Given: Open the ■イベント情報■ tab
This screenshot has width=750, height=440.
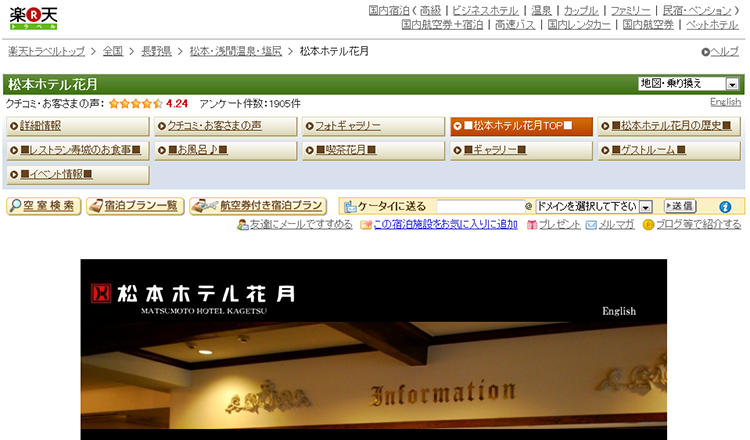Looking at the screenshot, I should tap(78, 175).
